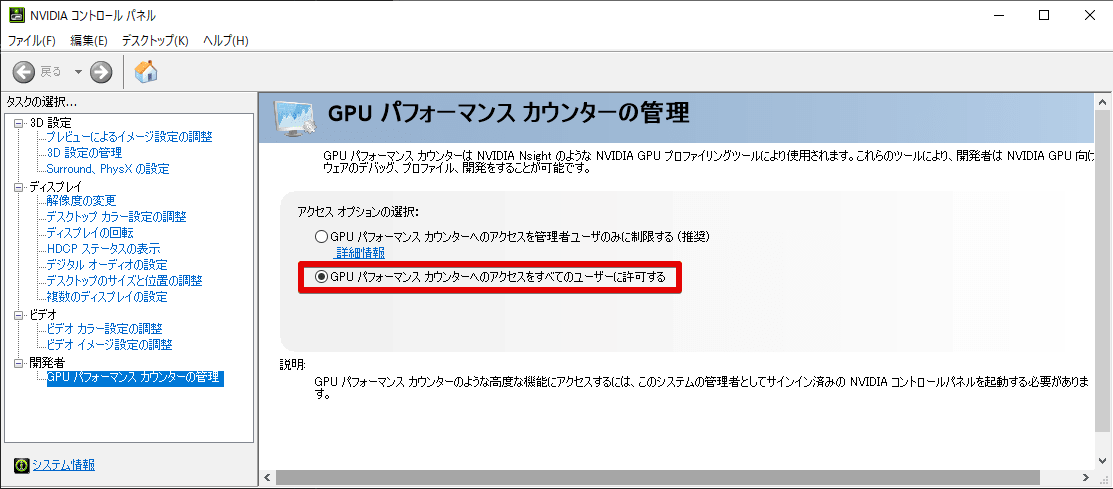Open the 編集(E) menu
Viewport: 1113px width, 489px height.
(89, 40)
